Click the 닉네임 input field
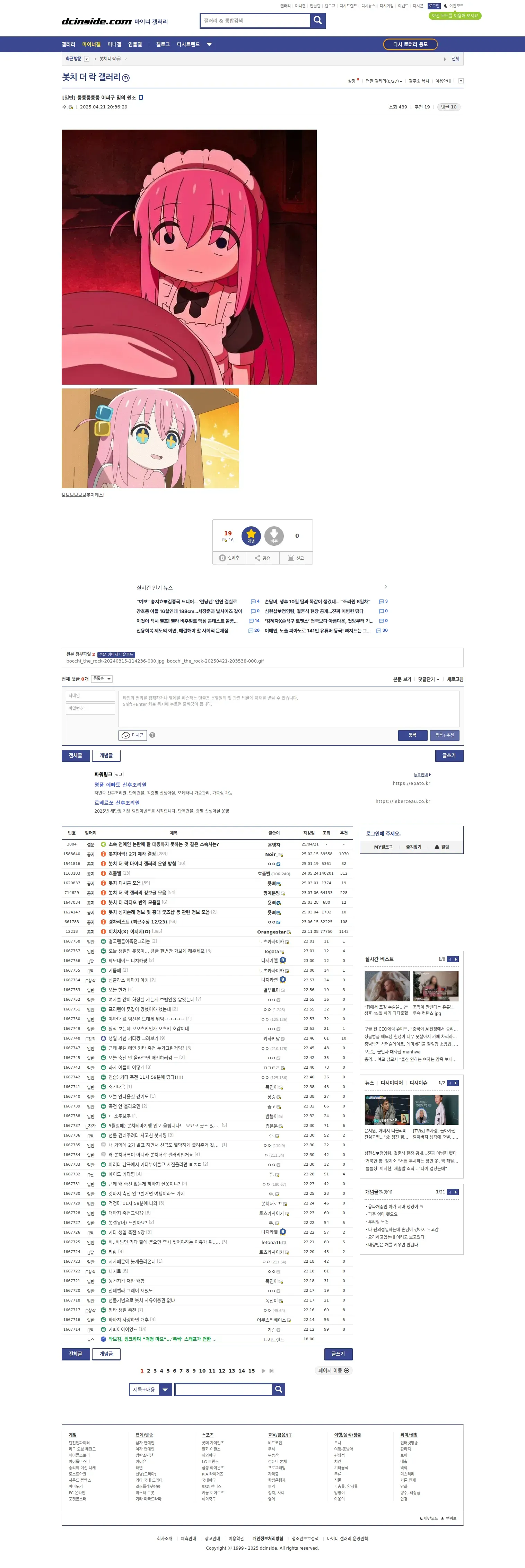This screenshot has width=525, height=1568. (x=90, y=696)
